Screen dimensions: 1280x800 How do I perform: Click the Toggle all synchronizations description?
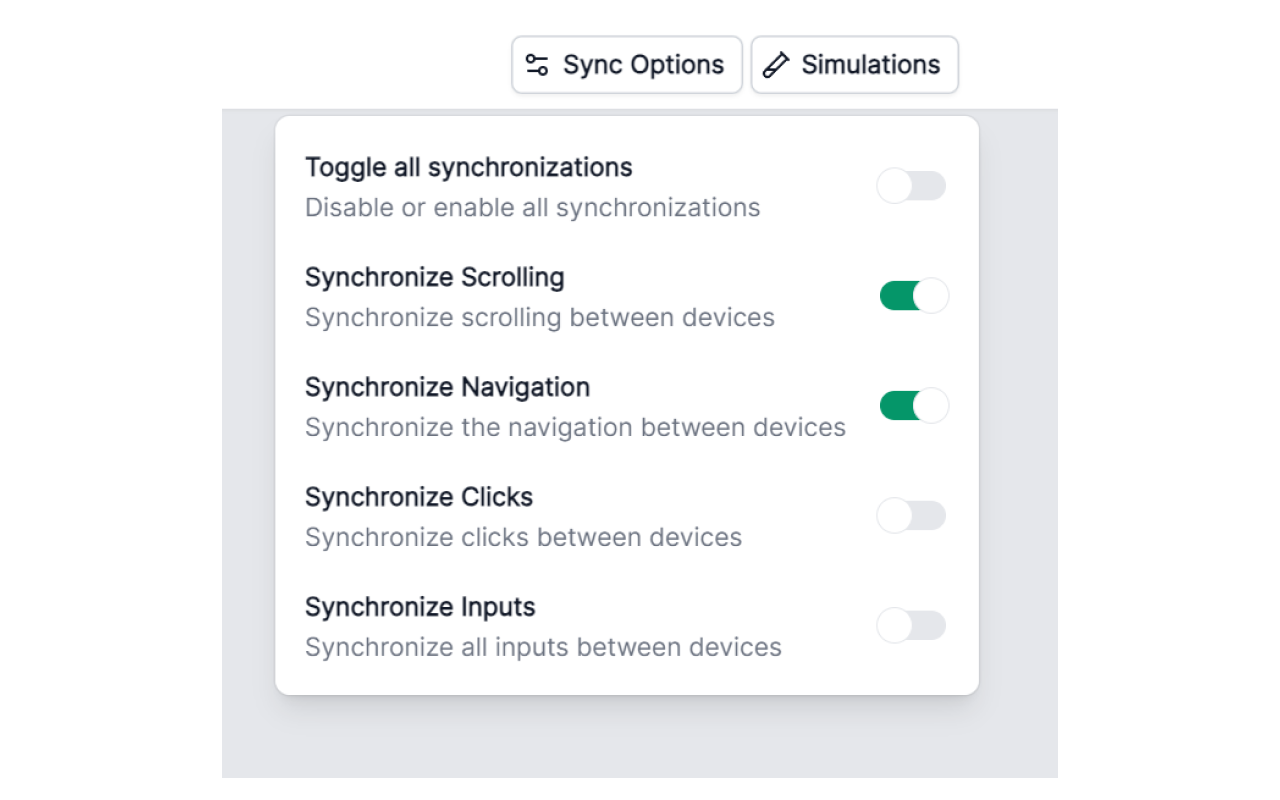533,207
